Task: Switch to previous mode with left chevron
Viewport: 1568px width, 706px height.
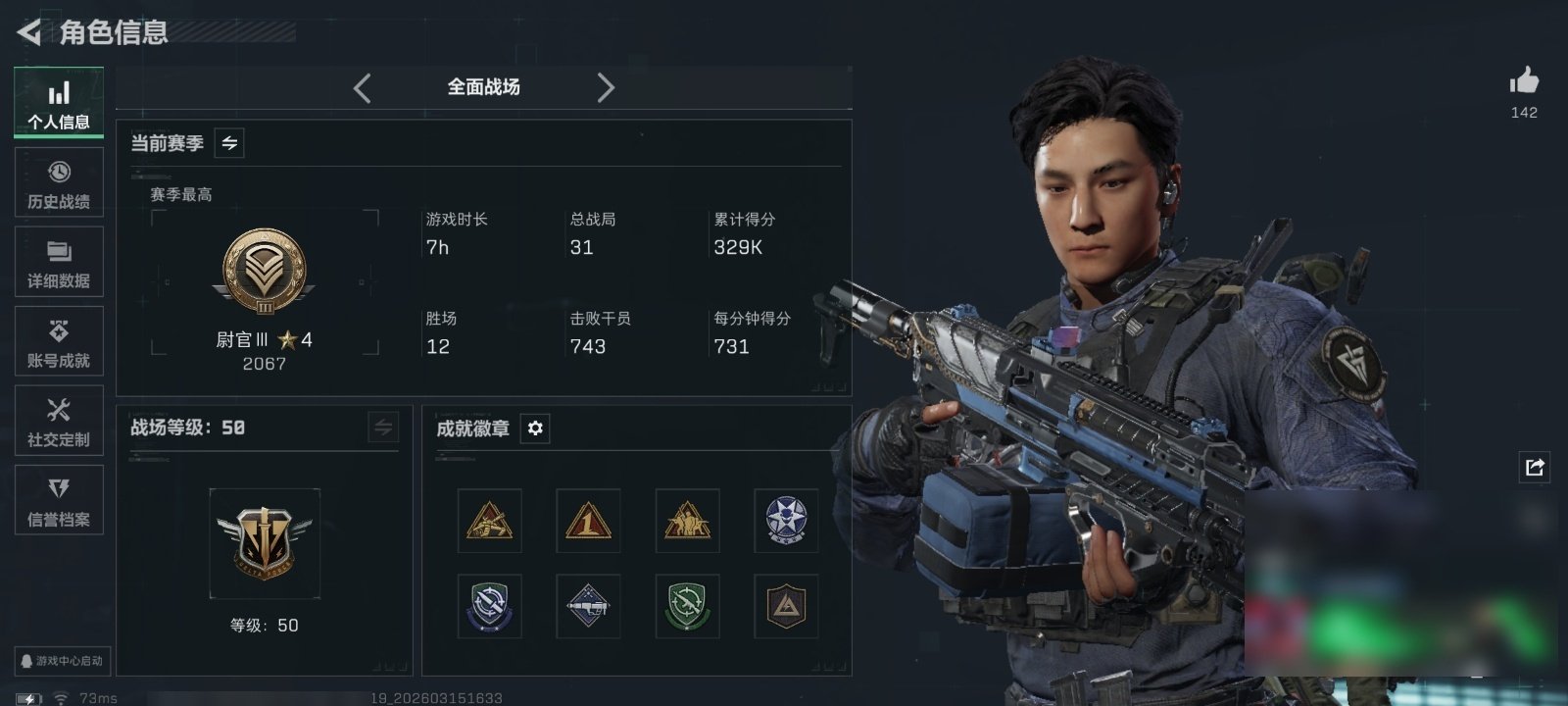Action: point(362,88)
